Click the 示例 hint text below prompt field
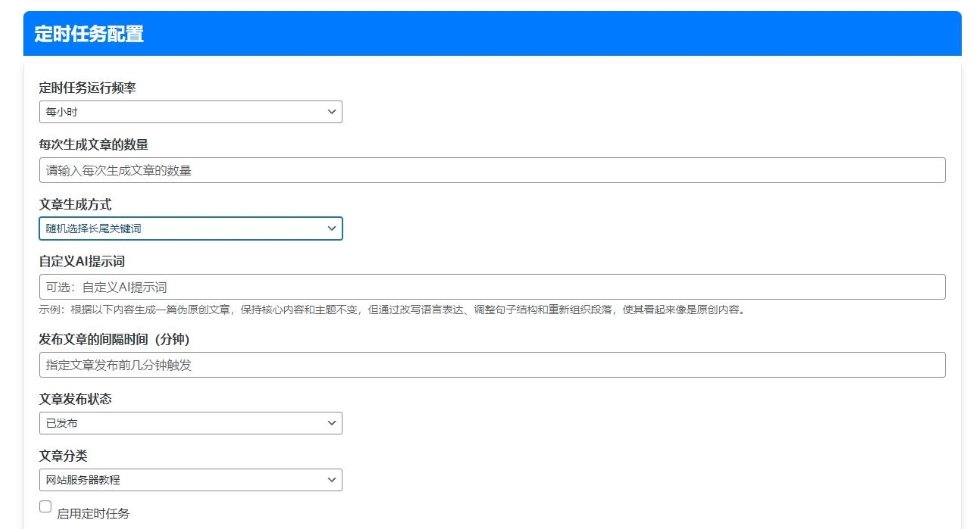The height and width of the screenshot is (529, 975). click(390, 309)
